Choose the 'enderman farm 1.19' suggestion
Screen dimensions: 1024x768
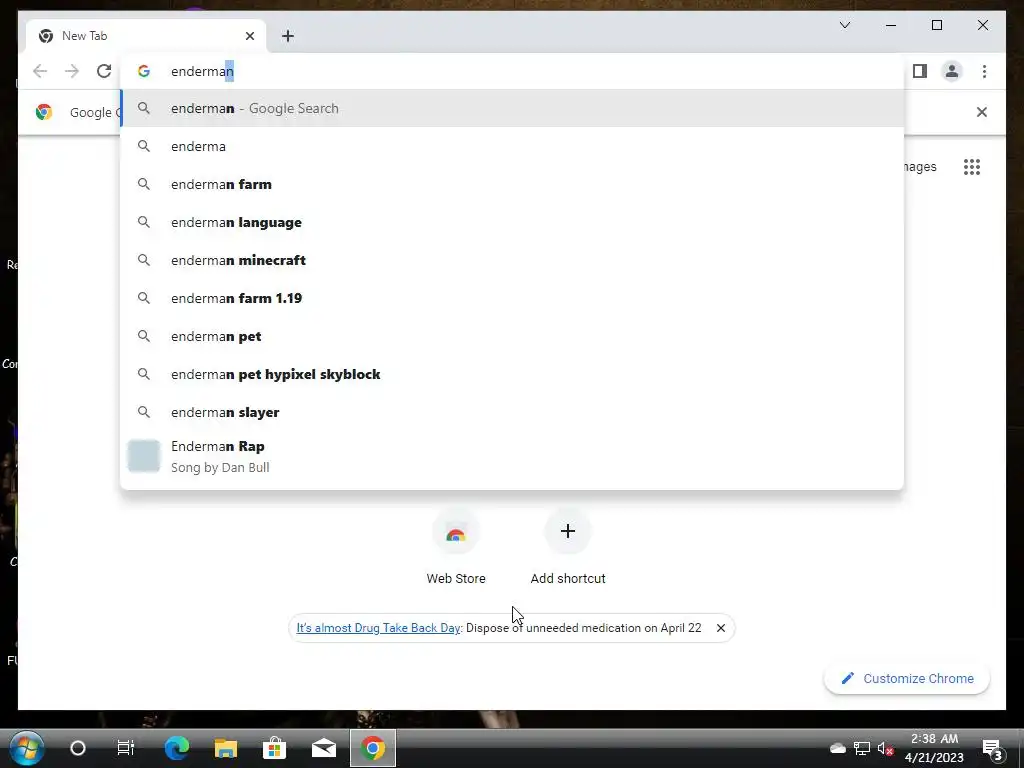(x=512, y=298)
